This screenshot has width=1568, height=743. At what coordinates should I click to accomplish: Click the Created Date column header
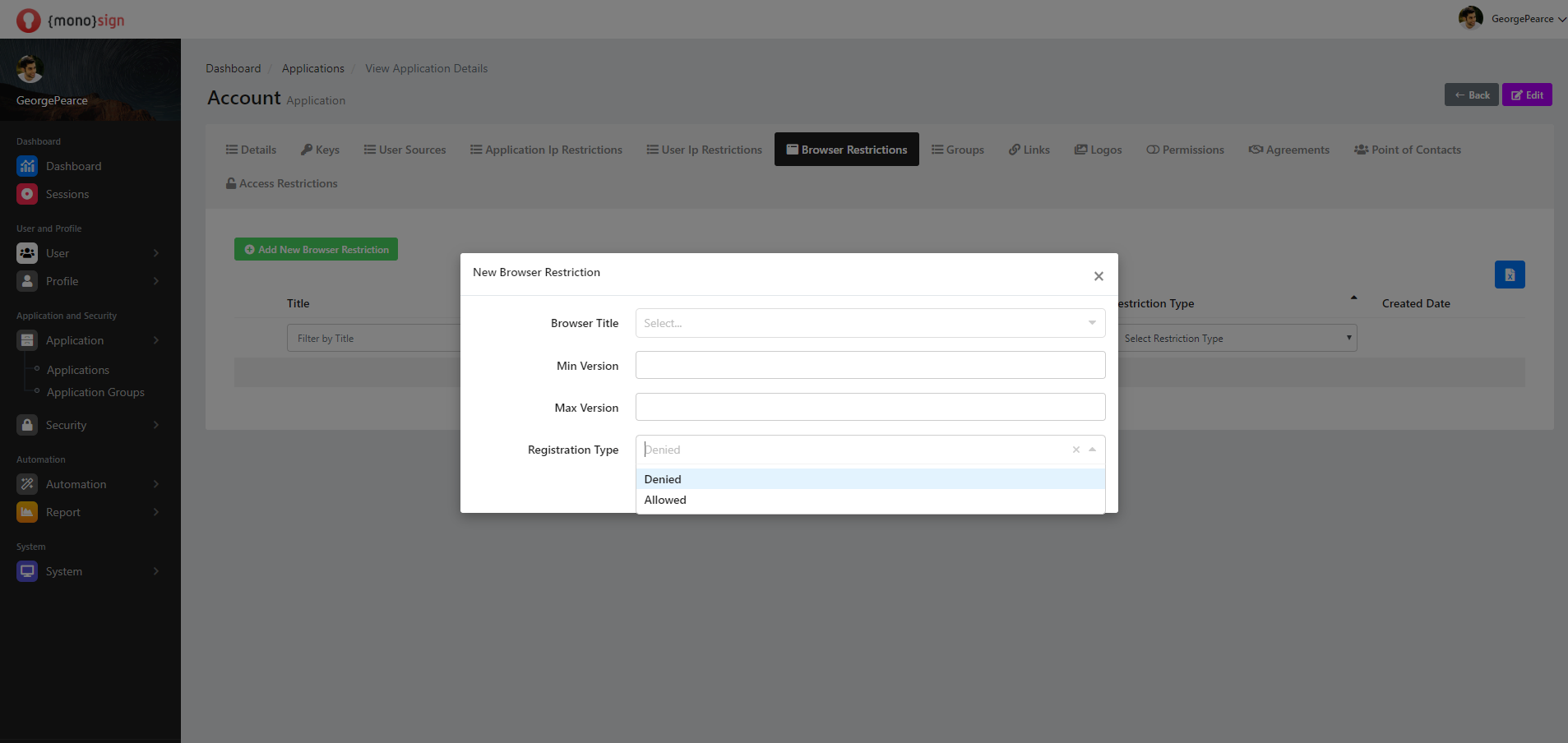coord(1416,303)
